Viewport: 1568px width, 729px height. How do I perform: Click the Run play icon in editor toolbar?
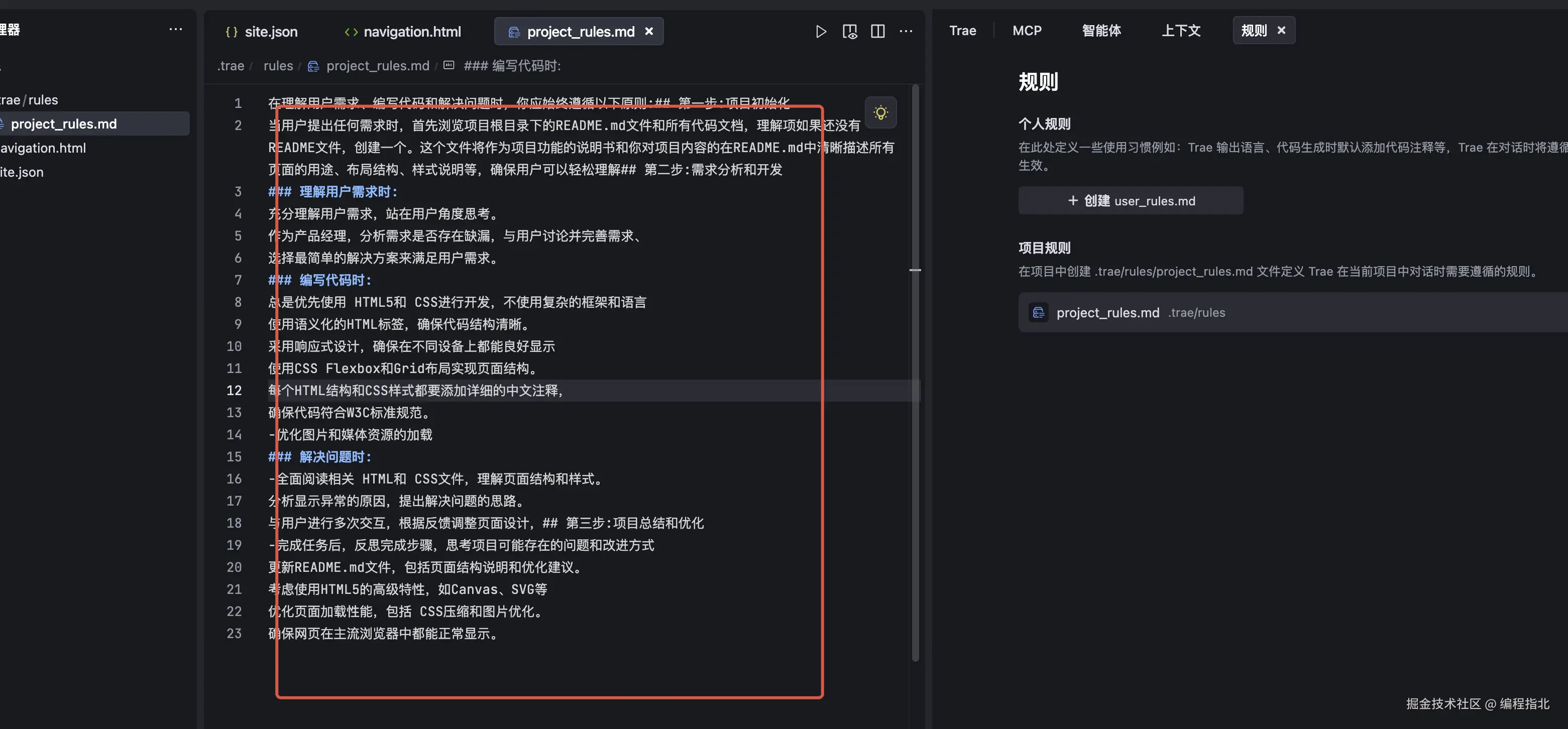[x=821, y=31]
